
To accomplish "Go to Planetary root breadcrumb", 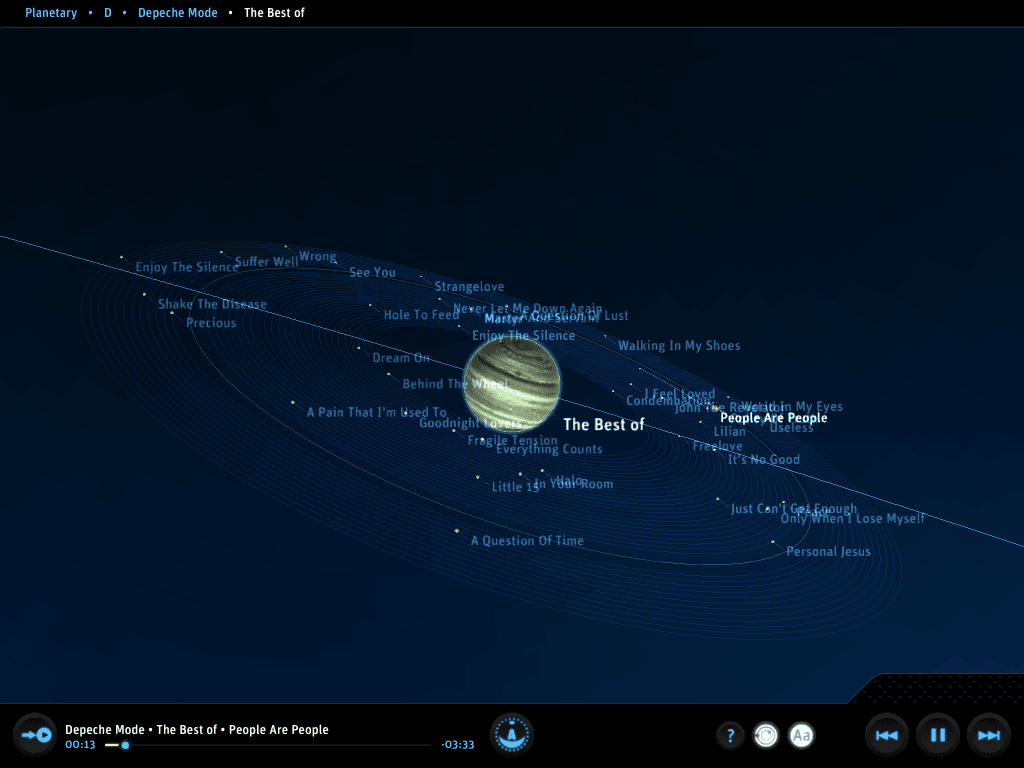I will coord(51,12).
